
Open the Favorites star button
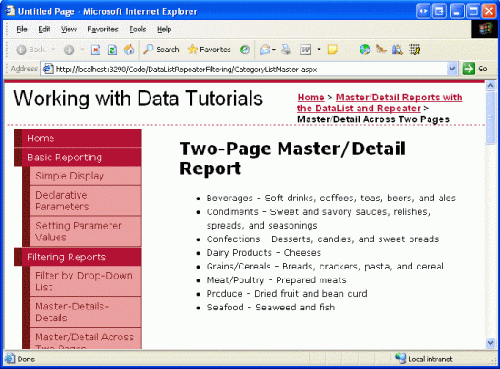[x=209, y=50]
